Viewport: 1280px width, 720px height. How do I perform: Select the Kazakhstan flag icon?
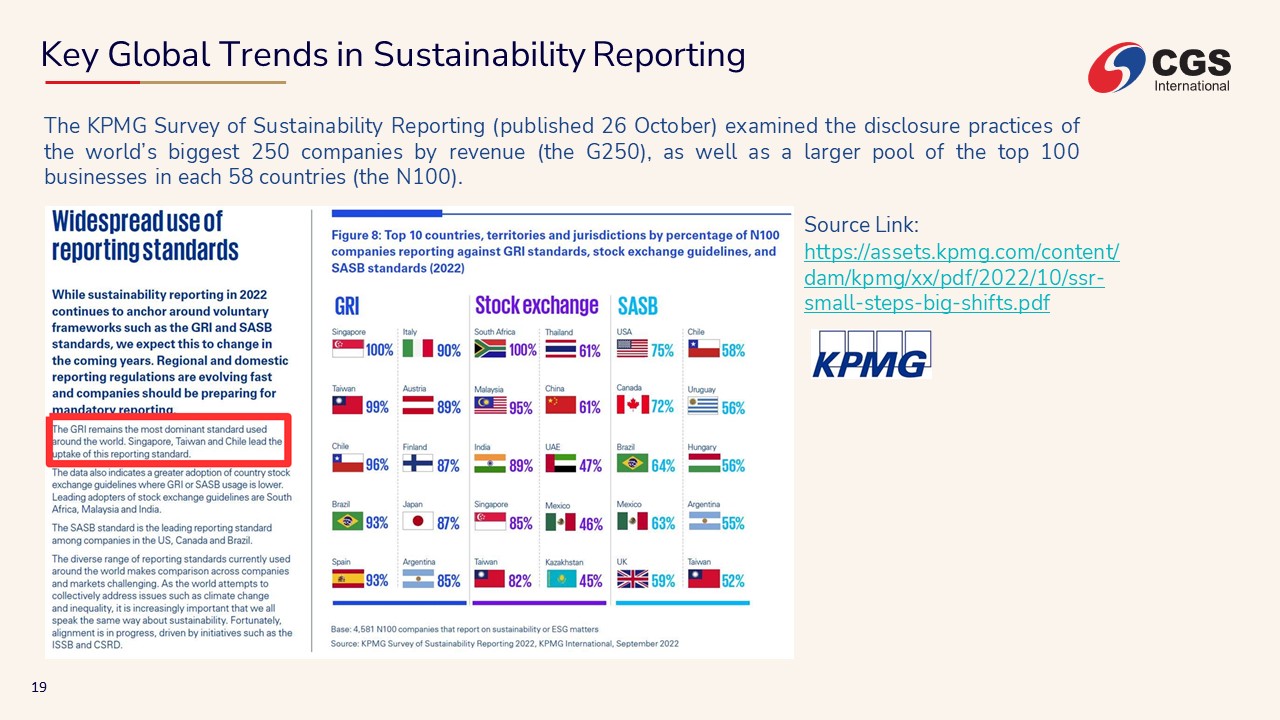[561, 579]
